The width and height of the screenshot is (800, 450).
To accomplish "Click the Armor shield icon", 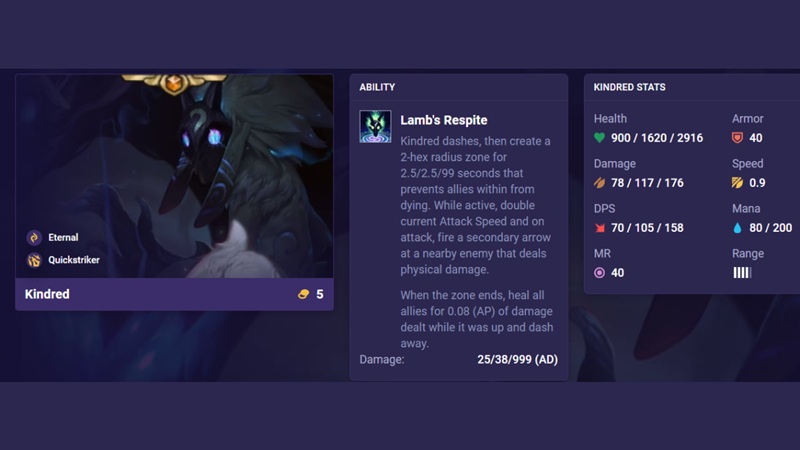I will [x=737, y=138].
